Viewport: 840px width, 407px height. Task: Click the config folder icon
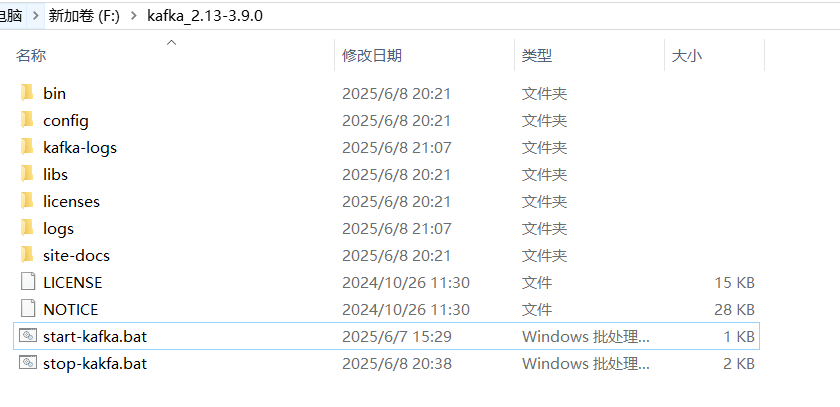[26, 120]
